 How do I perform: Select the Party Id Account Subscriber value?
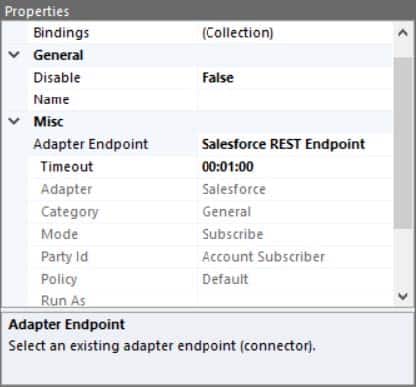click(263, 257)
